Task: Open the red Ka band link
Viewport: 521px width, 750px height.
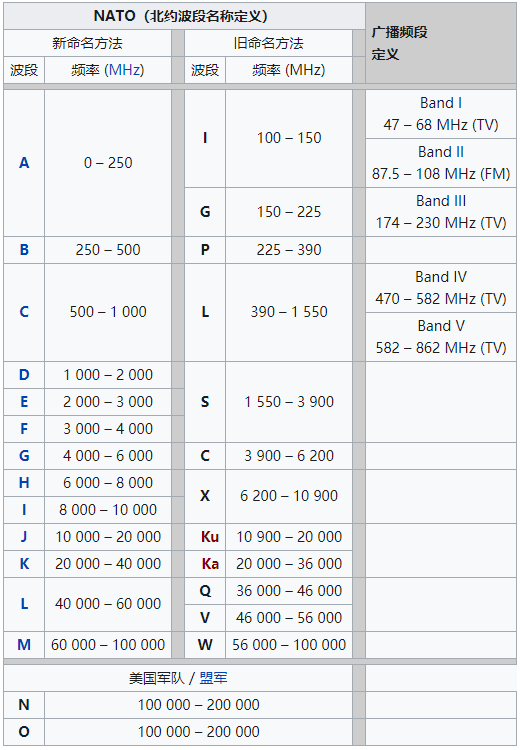Action: [210, 564]
